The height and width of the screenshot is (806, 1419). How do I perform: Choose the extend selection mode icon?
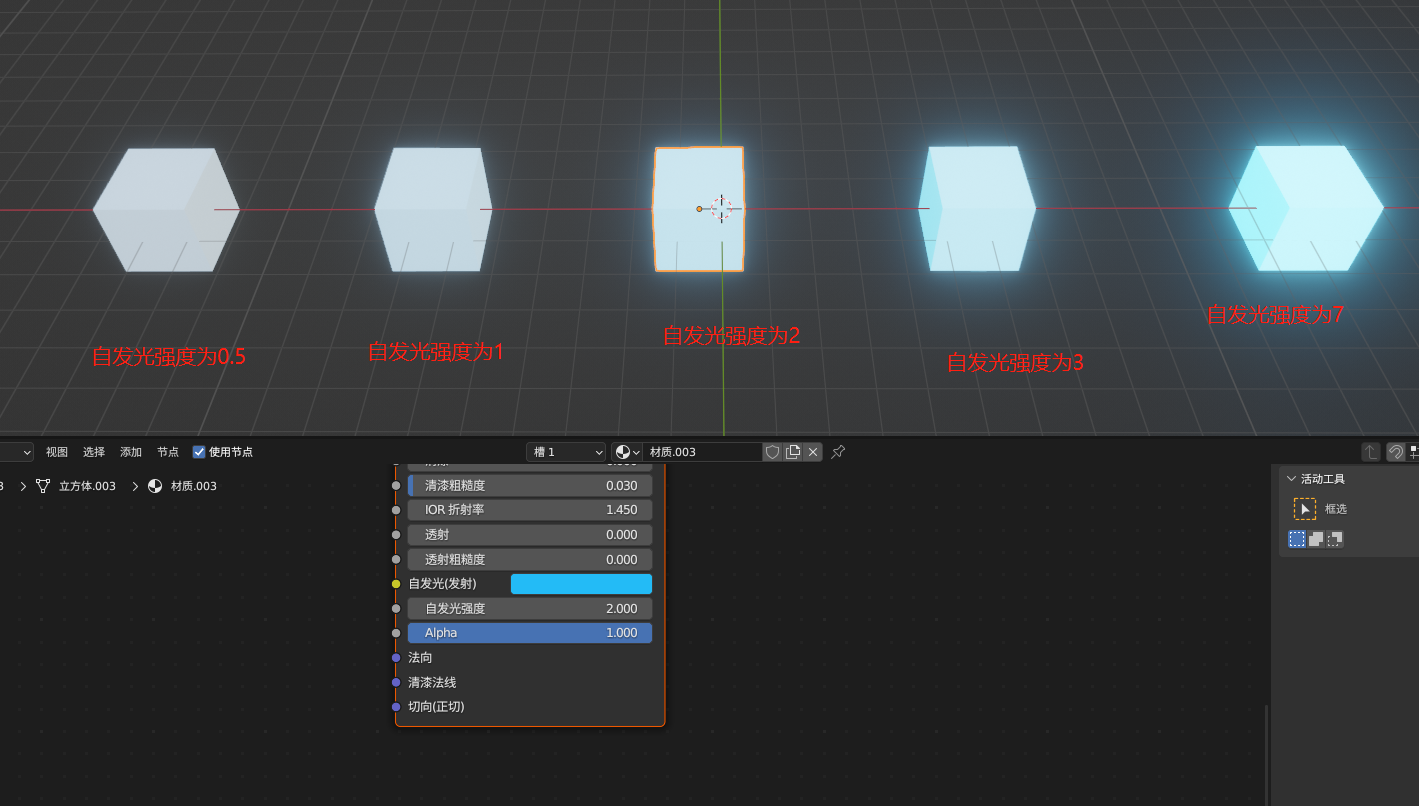point(1316,539)
